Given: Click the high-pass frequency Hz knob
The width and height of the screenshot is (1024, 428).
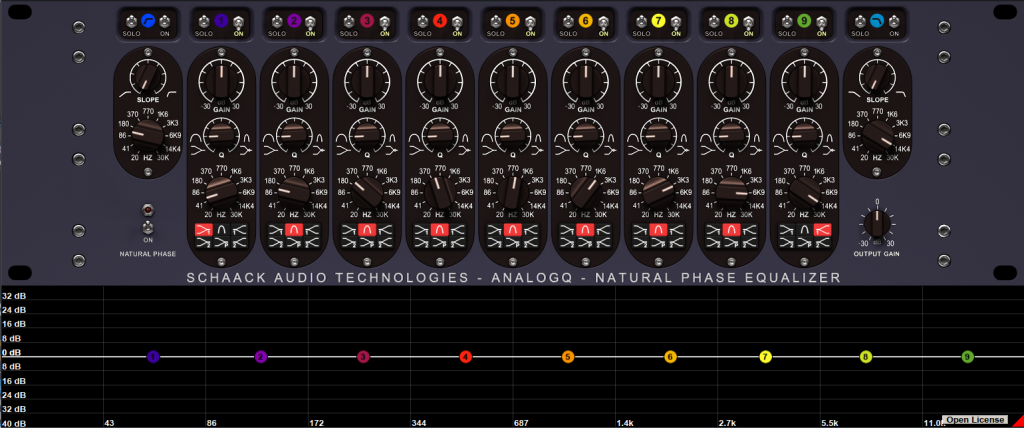Looking at the screenshot, I should (x=148, y=136).
